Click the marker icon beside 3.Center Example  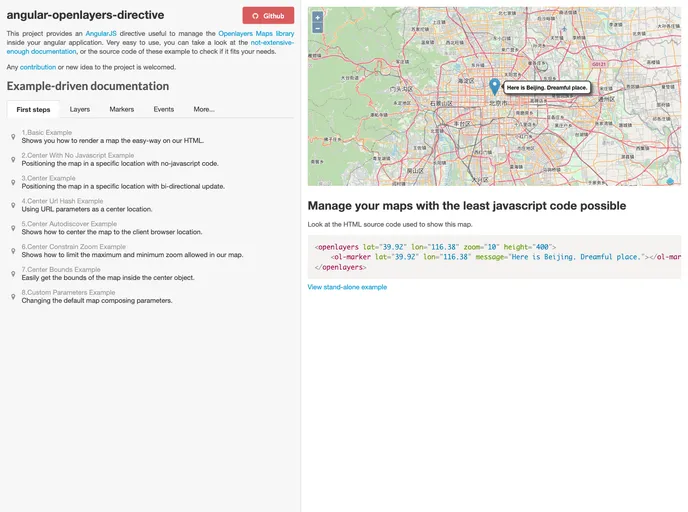pos(13,182)
